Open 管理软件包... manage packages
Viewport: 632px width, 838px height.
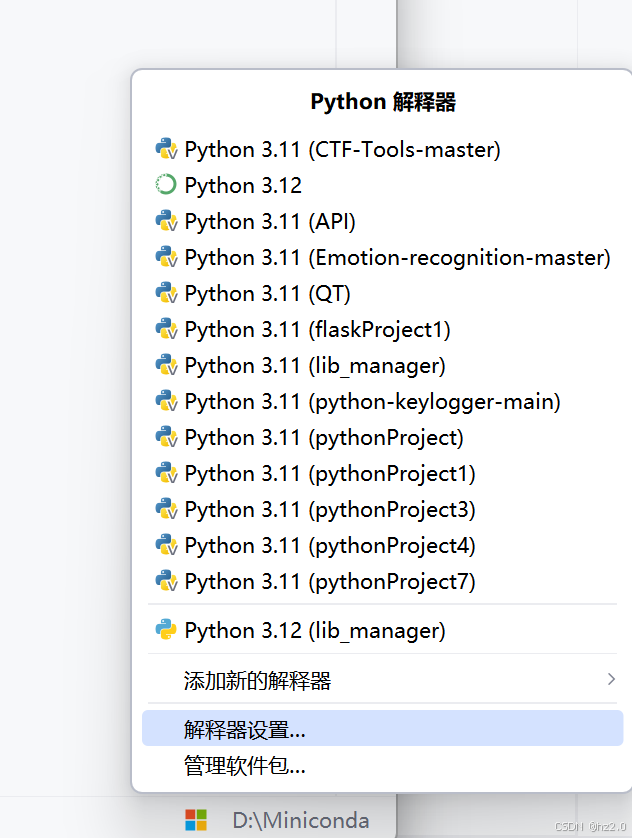(x=383, y=765)
